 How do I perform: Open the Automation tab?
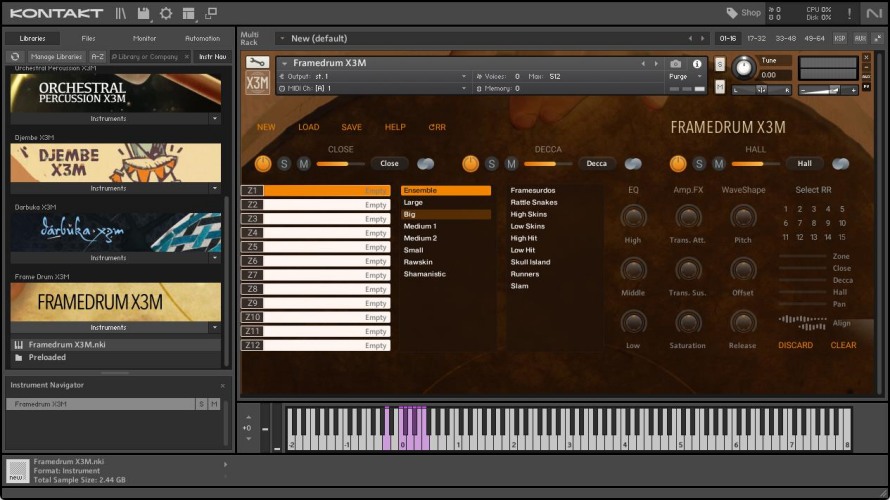[x=202, y=38]
